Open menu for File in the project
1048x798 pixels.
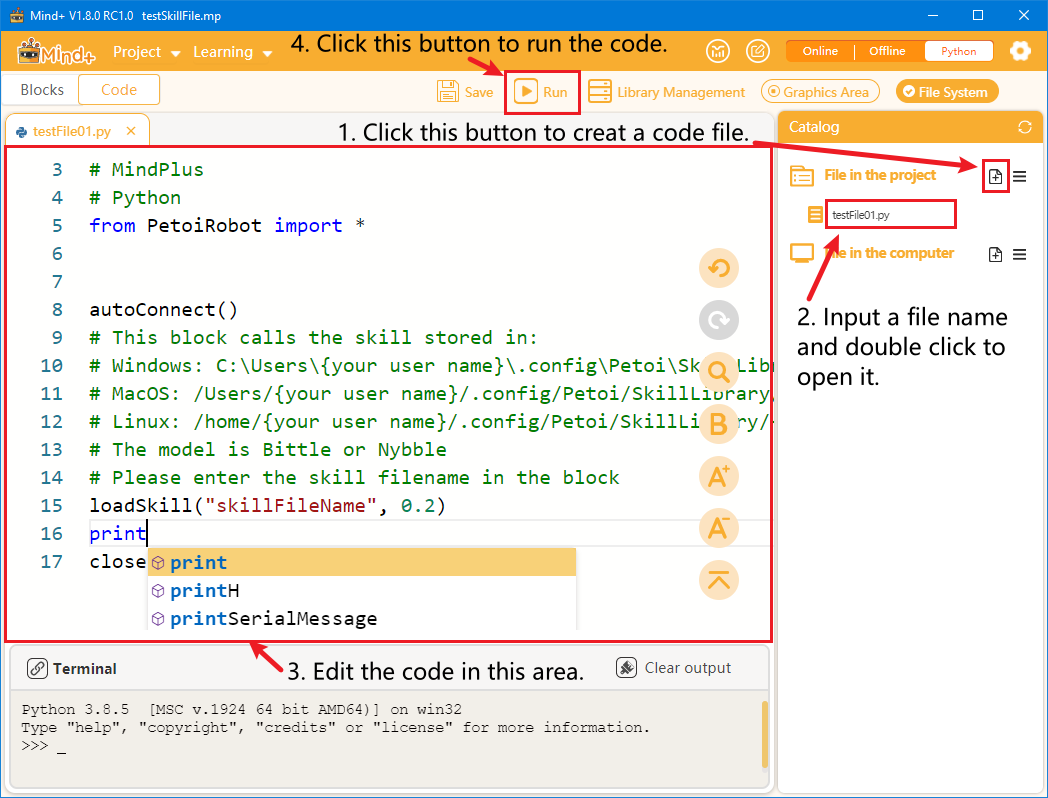point(1019,176)
